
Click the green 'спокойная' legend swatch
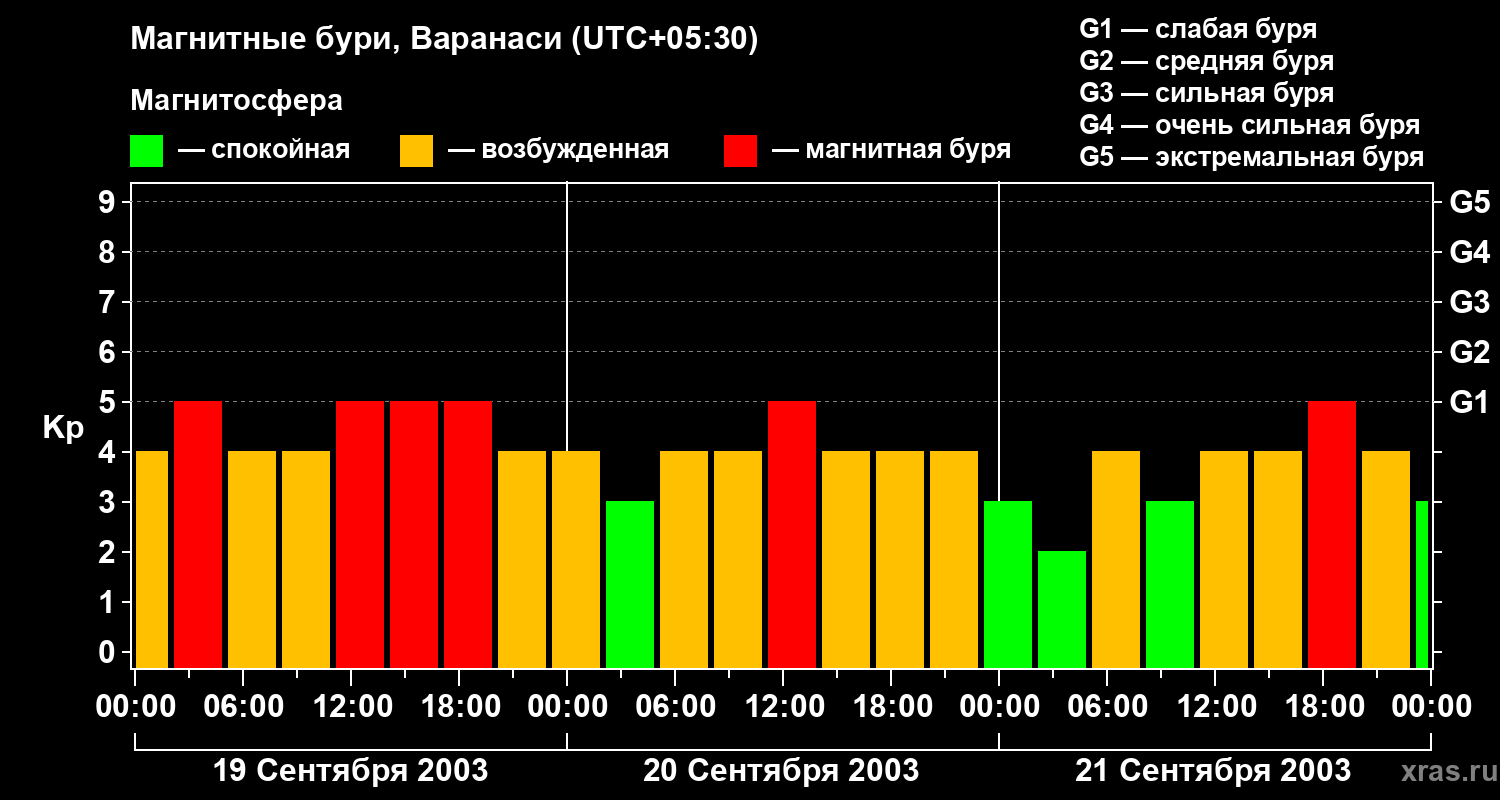click(147, 151)
